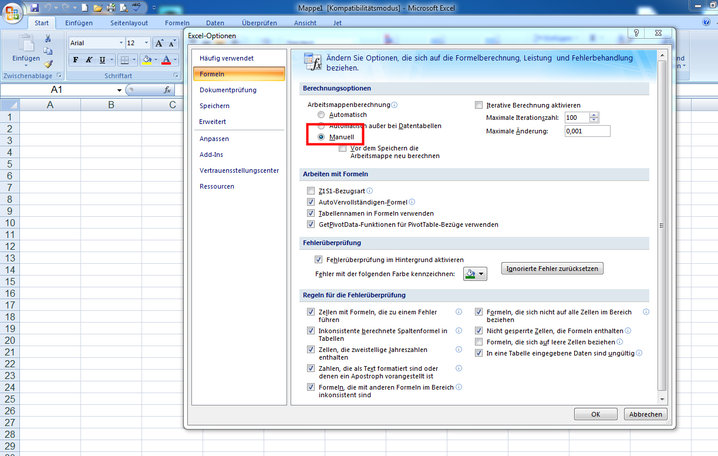Open Schriftart group dialog launcher

[x=176, y=76]
